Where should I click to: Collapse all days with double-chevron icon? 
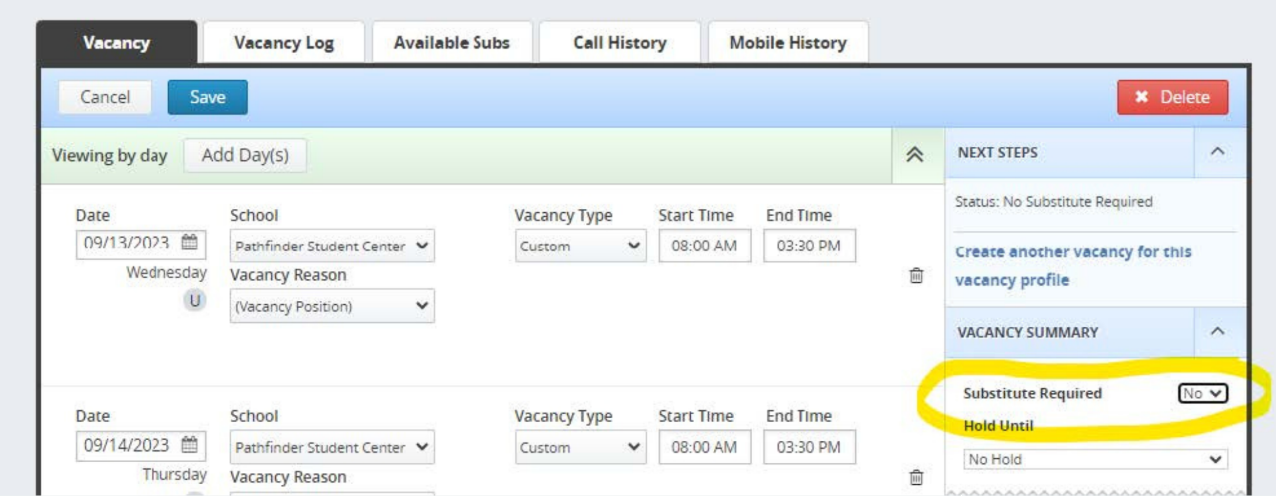tap(914, 155)
